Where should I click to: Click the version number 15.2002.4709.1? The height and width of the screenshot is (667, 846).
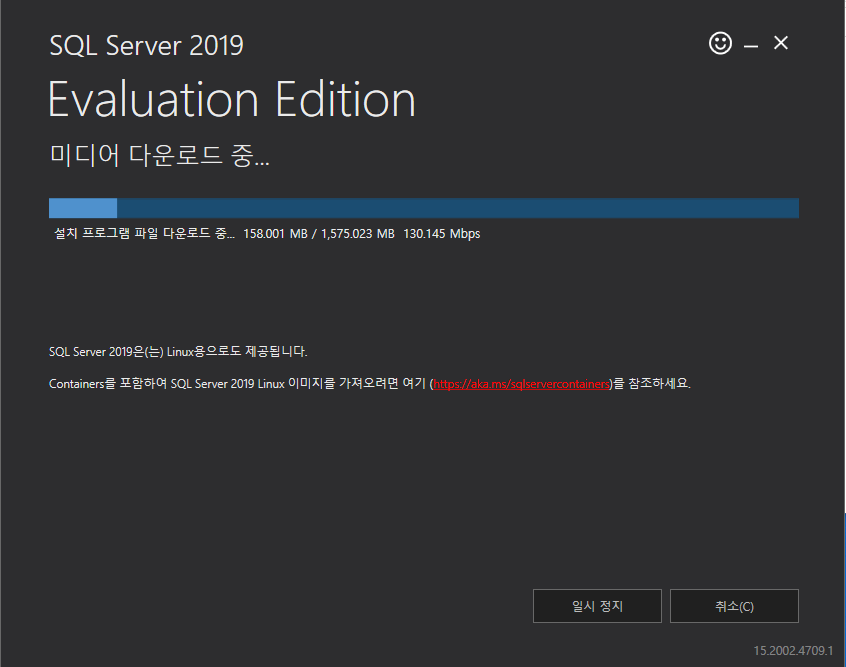793,651
